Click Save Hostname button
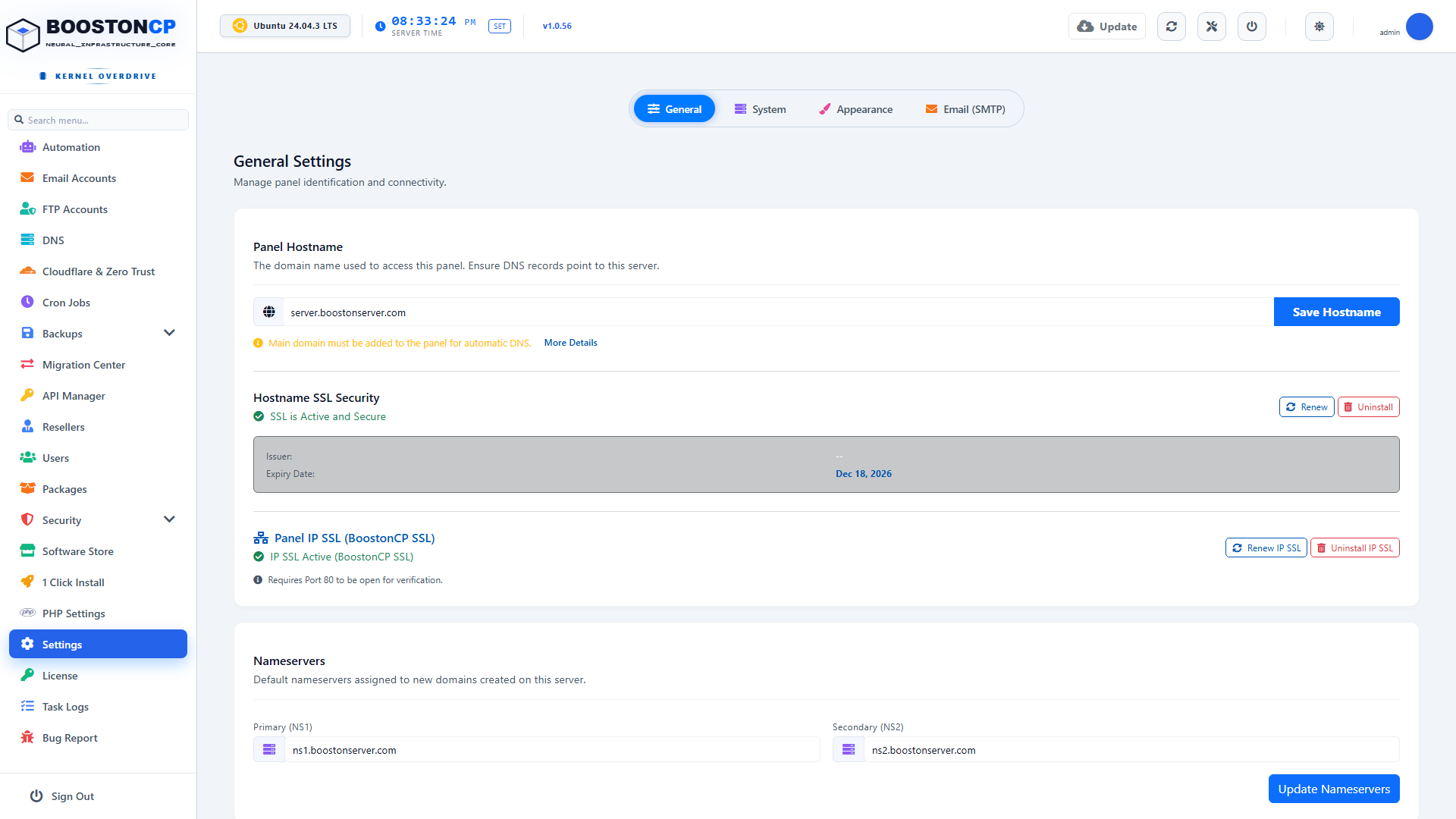 point(1336,312)
